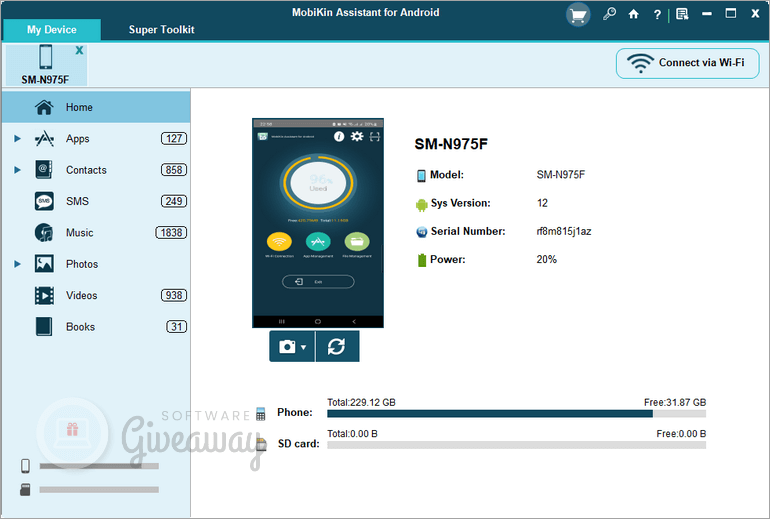
Task: Switch to My Device tab
Action: 52,29
